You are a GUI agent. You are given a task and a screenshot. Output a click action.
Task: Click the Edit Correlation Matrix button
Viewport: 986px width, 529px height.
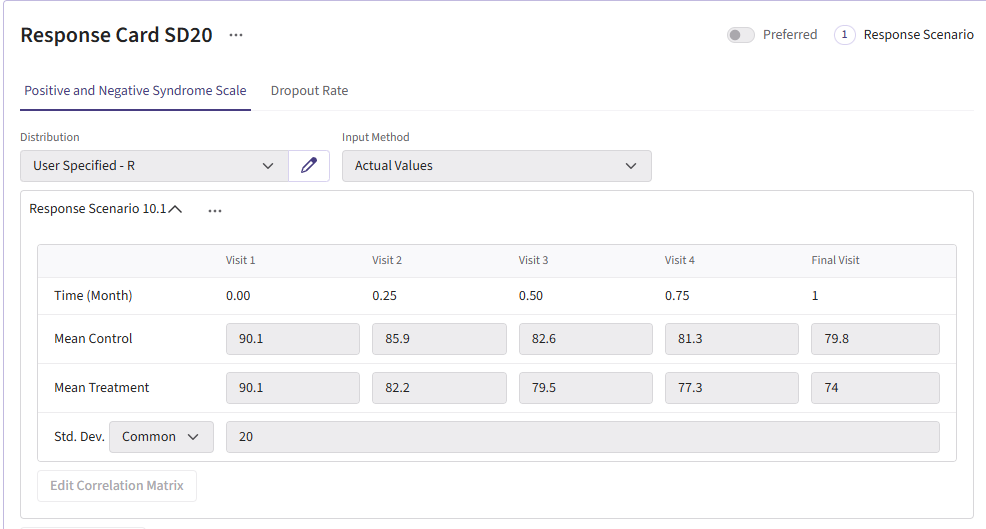click(117, 486)
